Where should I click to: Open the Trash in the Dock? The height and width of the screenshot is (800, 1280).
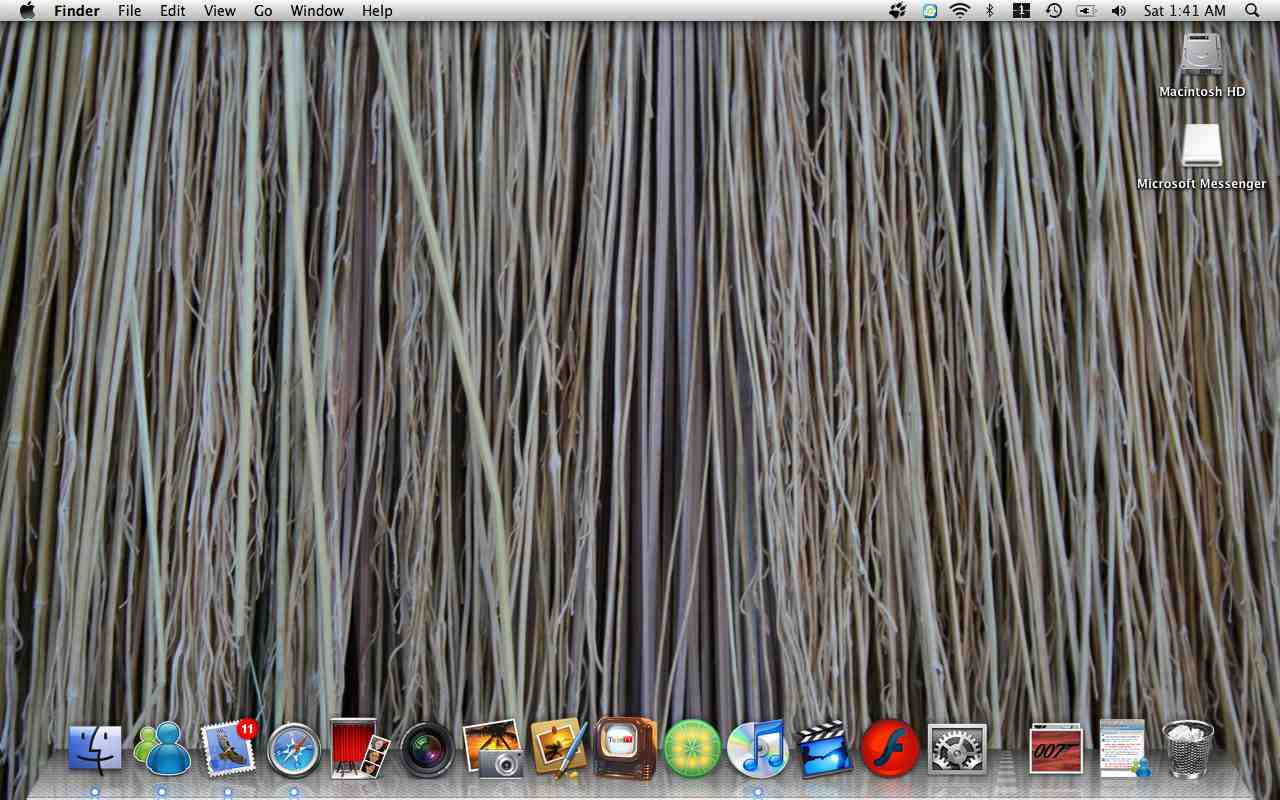coord(1188,749)
